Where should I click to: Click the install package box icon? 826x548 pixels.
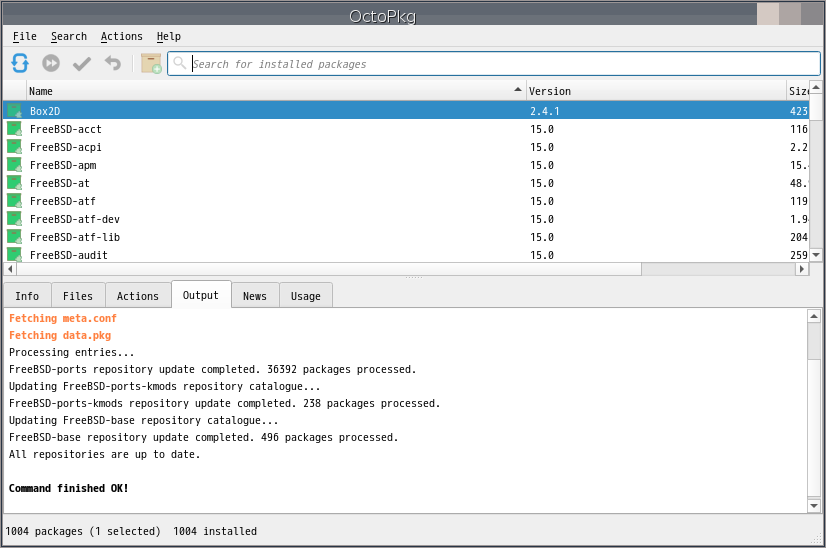[x=151, y=63]
